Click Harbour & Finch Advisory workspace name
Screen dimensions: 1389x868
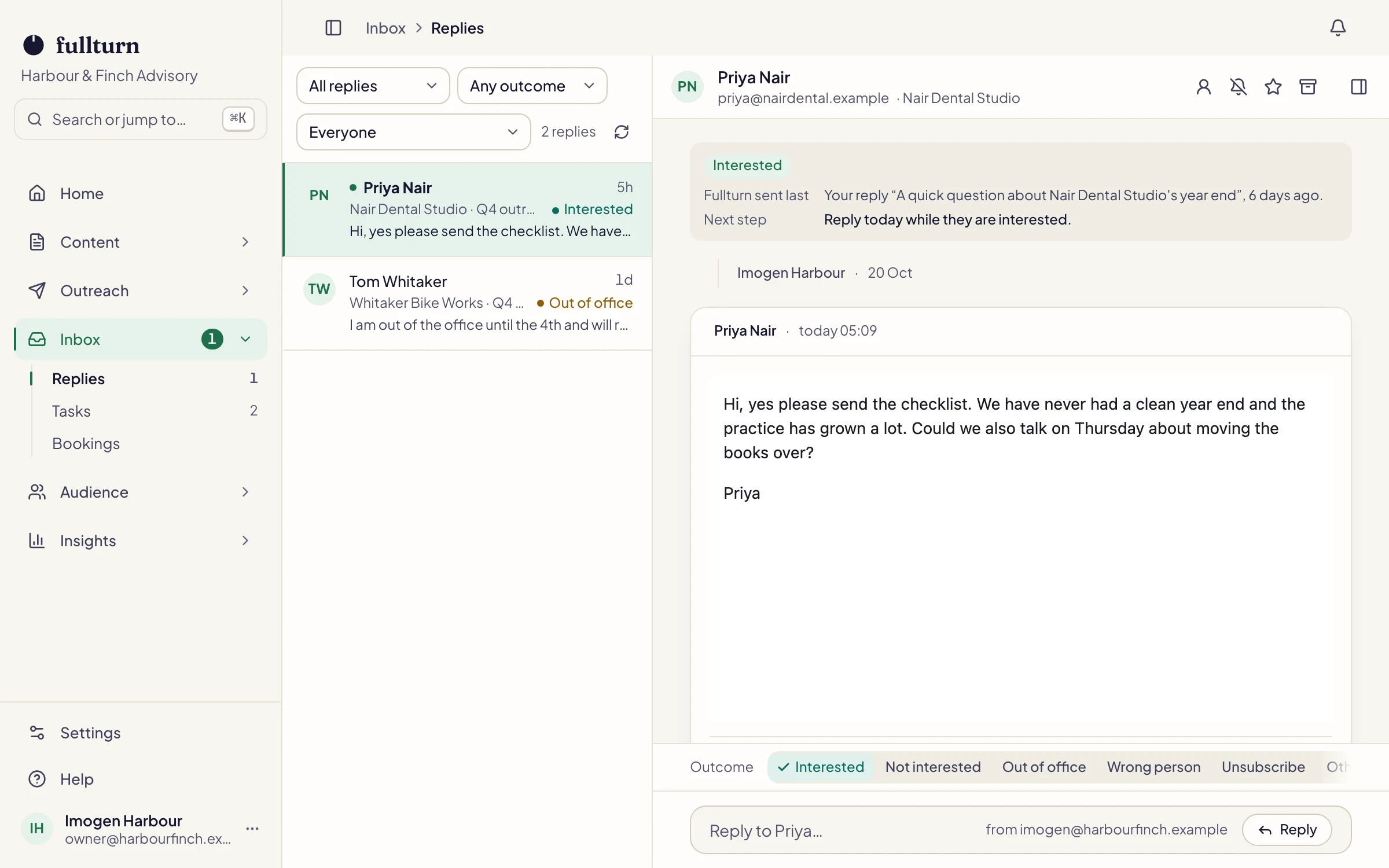(109, 76)
